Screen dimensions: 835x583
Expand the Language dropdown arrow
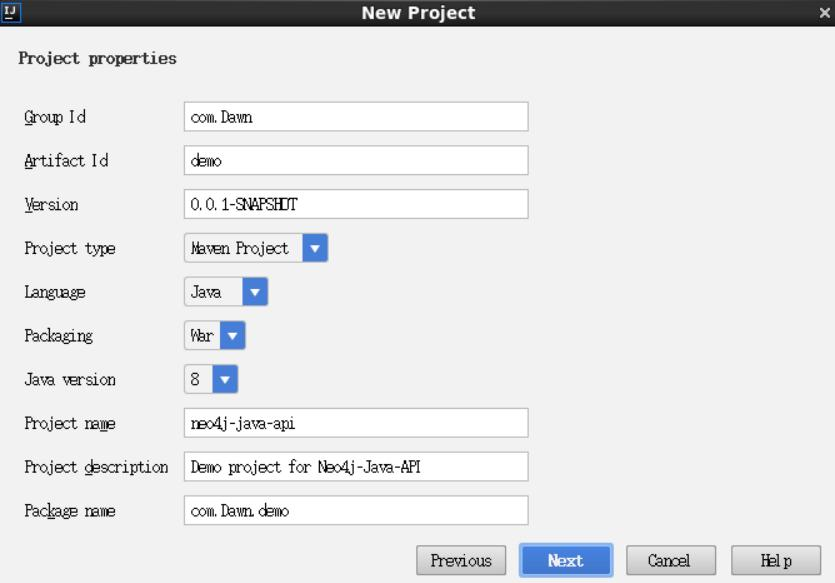(256, 292)
